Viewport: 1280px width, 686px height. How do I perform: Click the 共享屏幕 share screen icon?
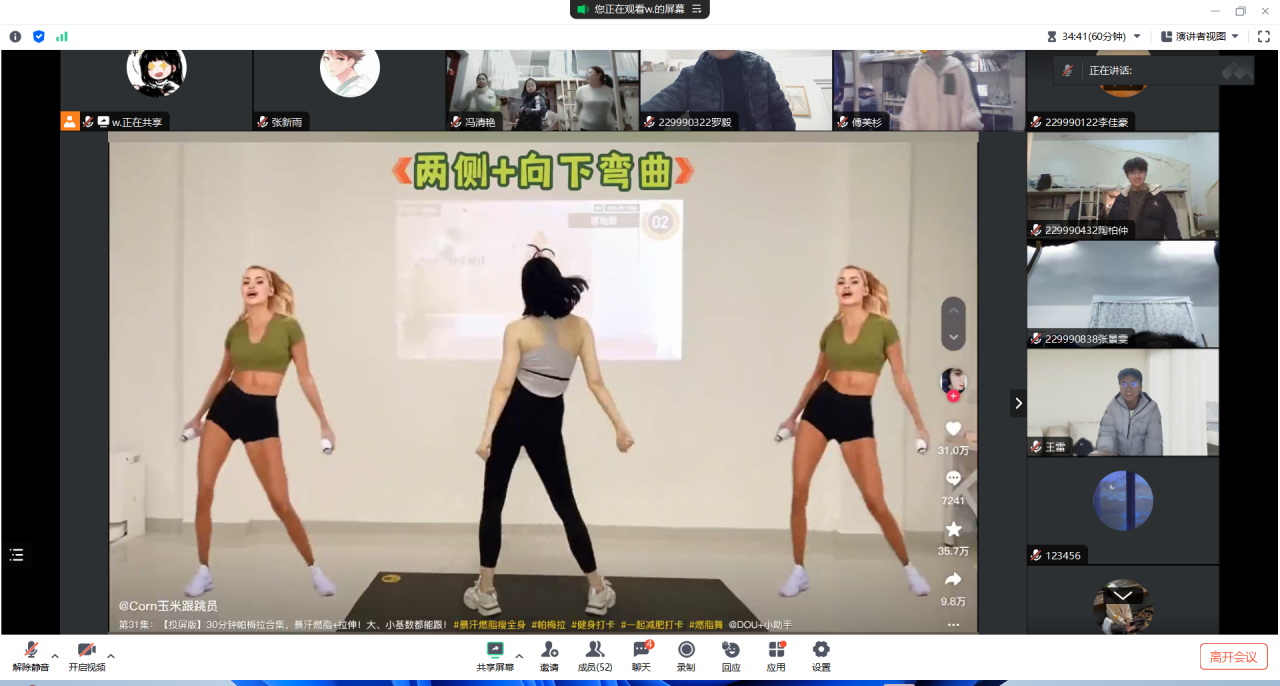(x=494, y=654)
